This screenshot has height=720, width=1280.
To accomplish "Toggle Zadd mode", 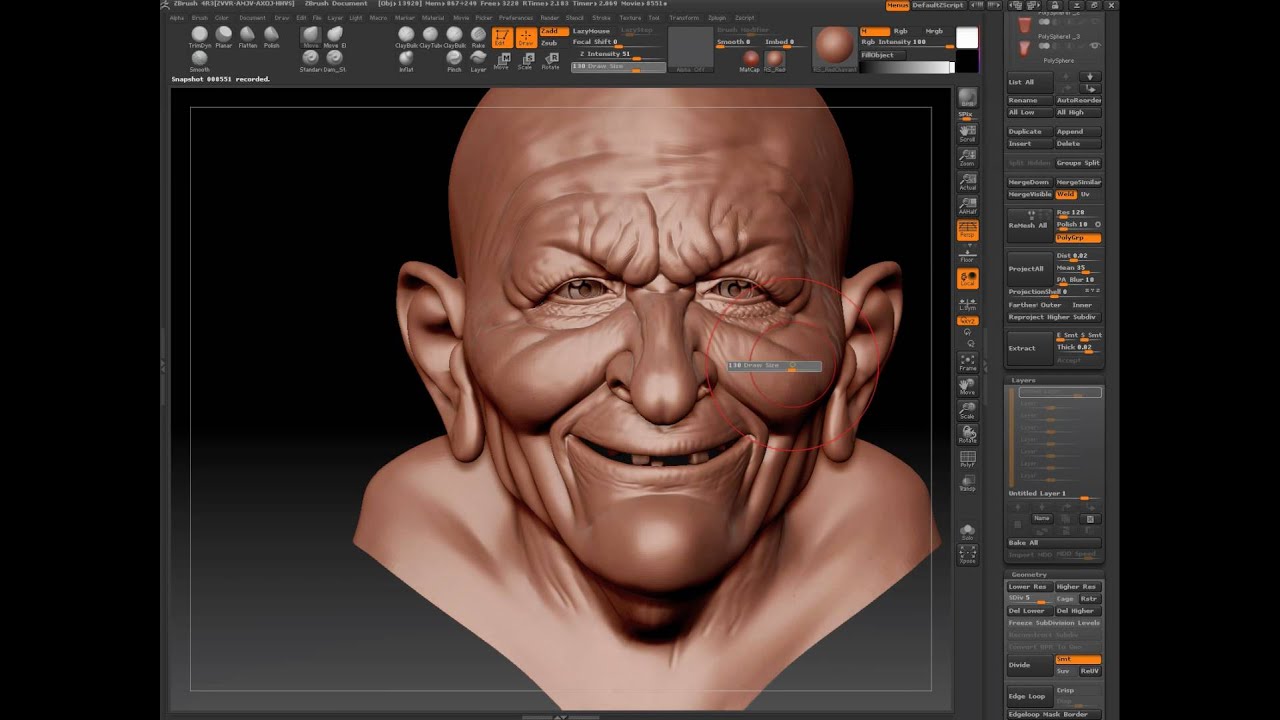I will pos(553,31).
